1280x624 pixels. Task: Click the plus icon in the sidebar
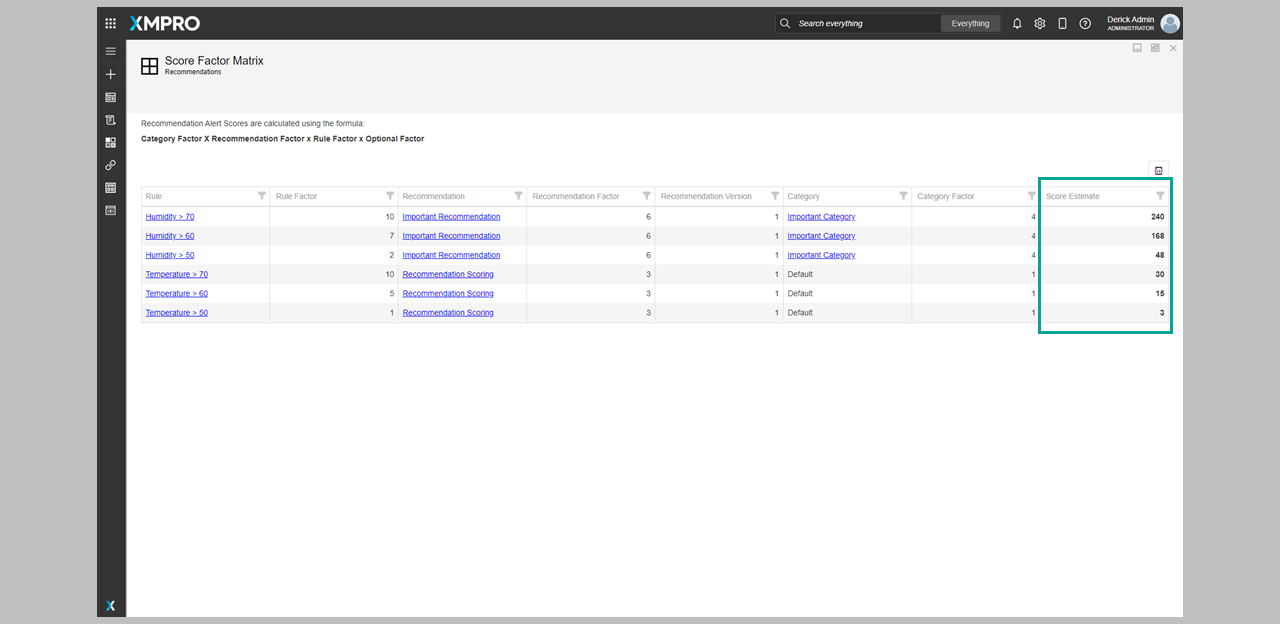point(111,74)
